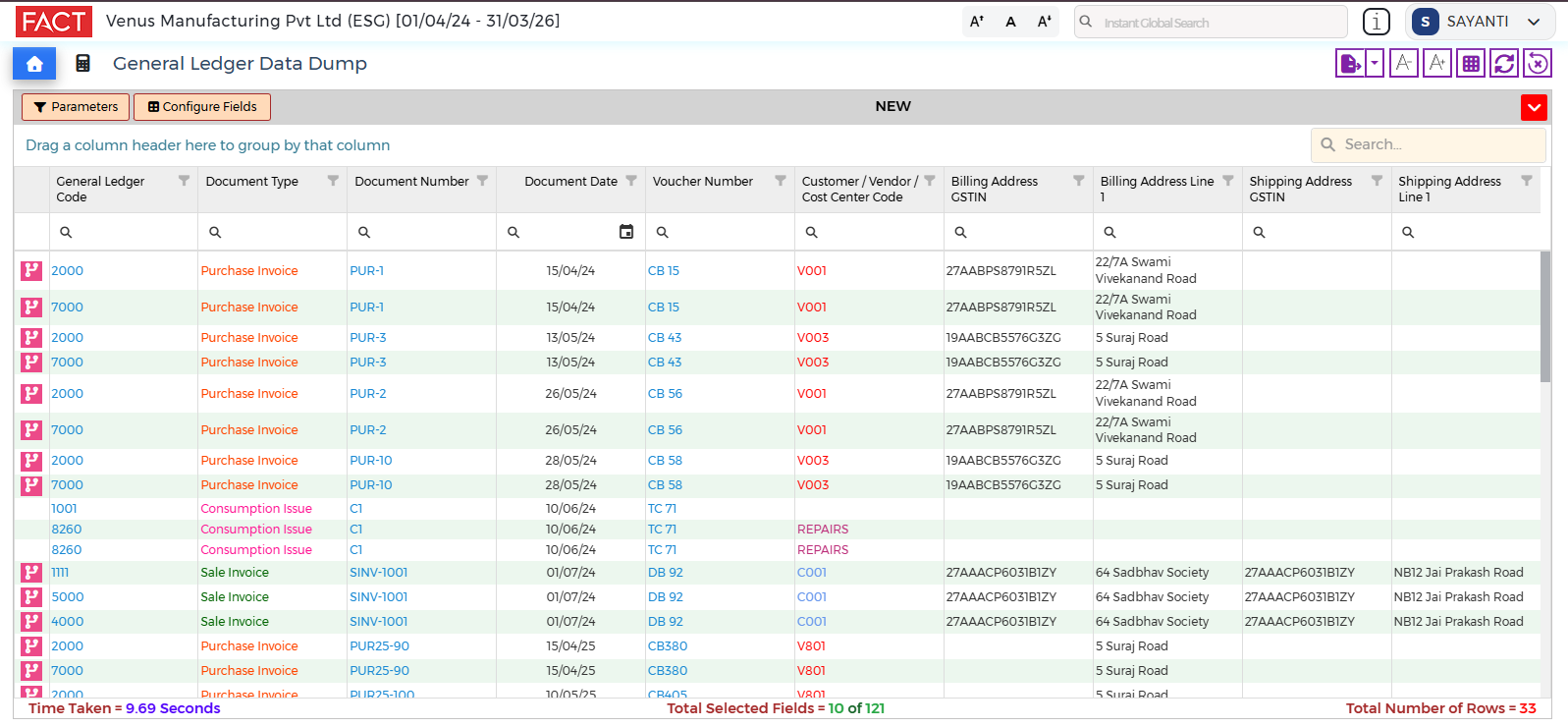Image resolution: width=1568 pixels, height=727 pixels.
Task: Sort by the Voucher Number column header
Action: coord(703,182)
